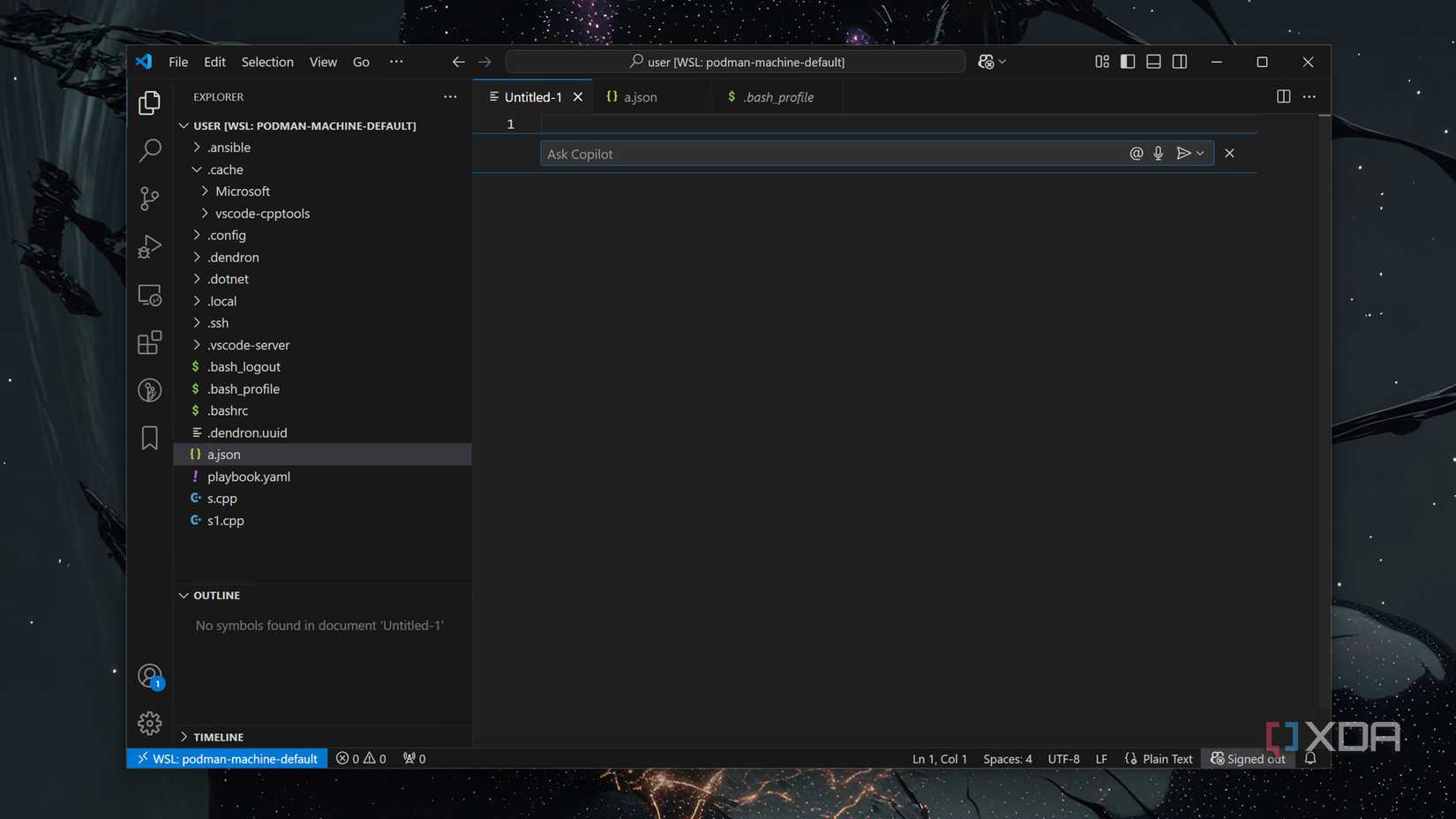Switch to the a.json tab
The height and width of the screenshot is (819, 1456).
(640, 97)
